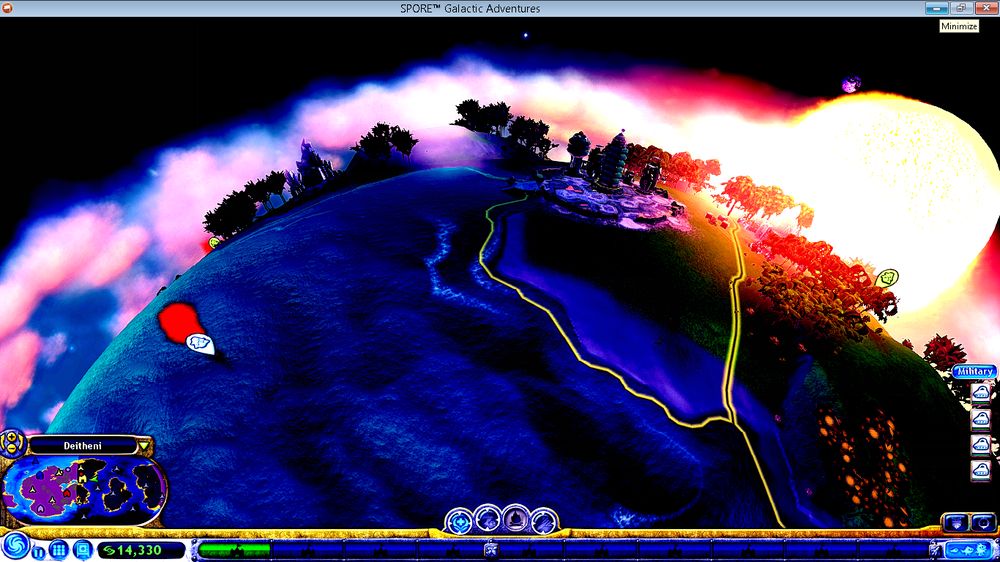Click the title bar app icon

coord(7,8)
